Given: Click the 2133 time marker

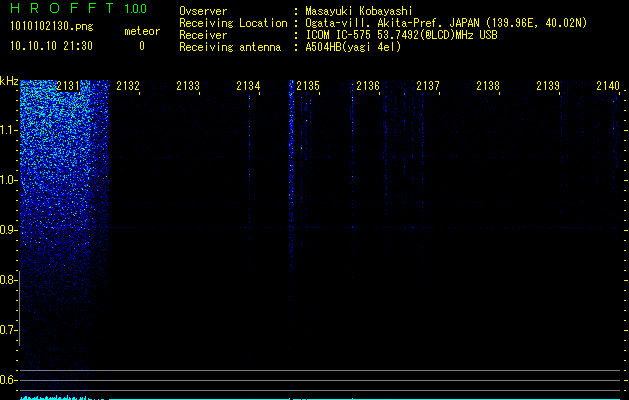Looking at the screenshot, I should point(188,86).
